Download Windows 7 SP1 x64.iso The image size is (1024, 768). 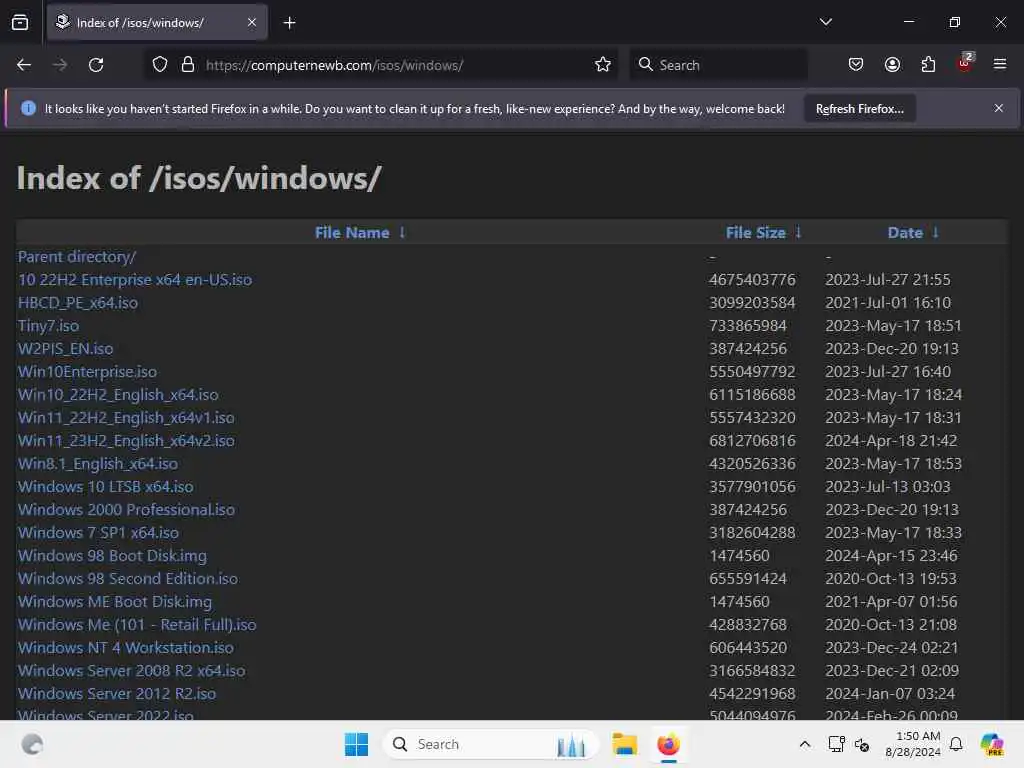pyautogui.click(x=98, y=532)
